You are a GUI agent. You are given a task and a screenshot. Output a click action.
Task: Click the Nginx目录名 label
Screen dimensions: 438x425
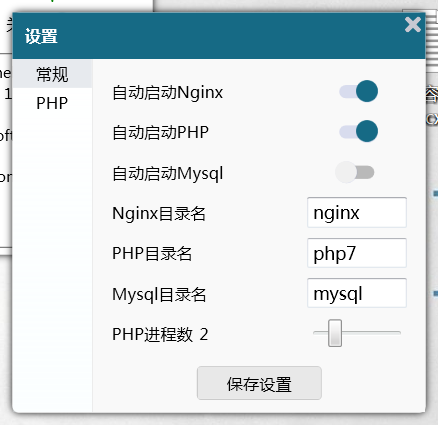point(159,213)
